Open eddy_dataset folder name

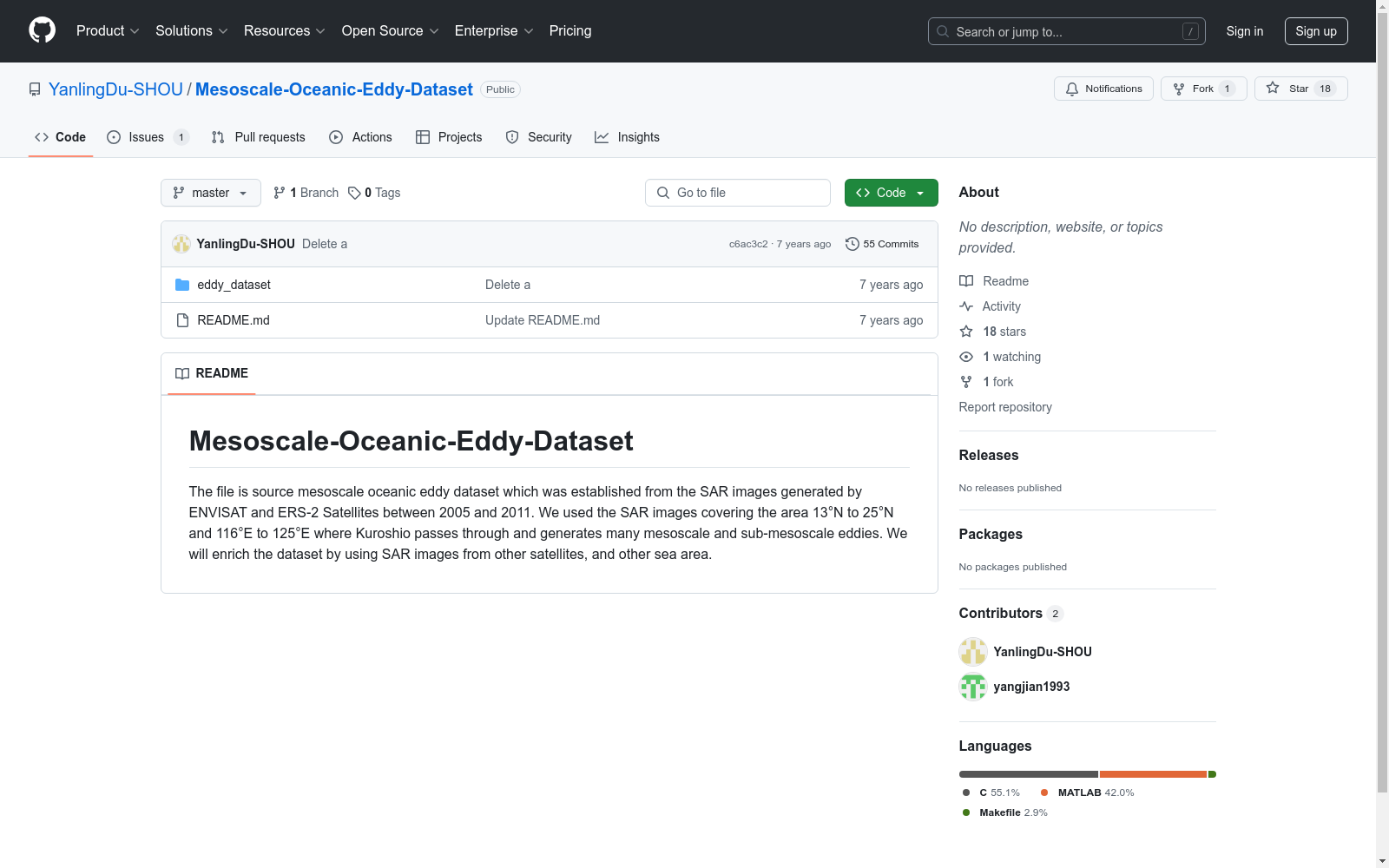tap(234, 285)
